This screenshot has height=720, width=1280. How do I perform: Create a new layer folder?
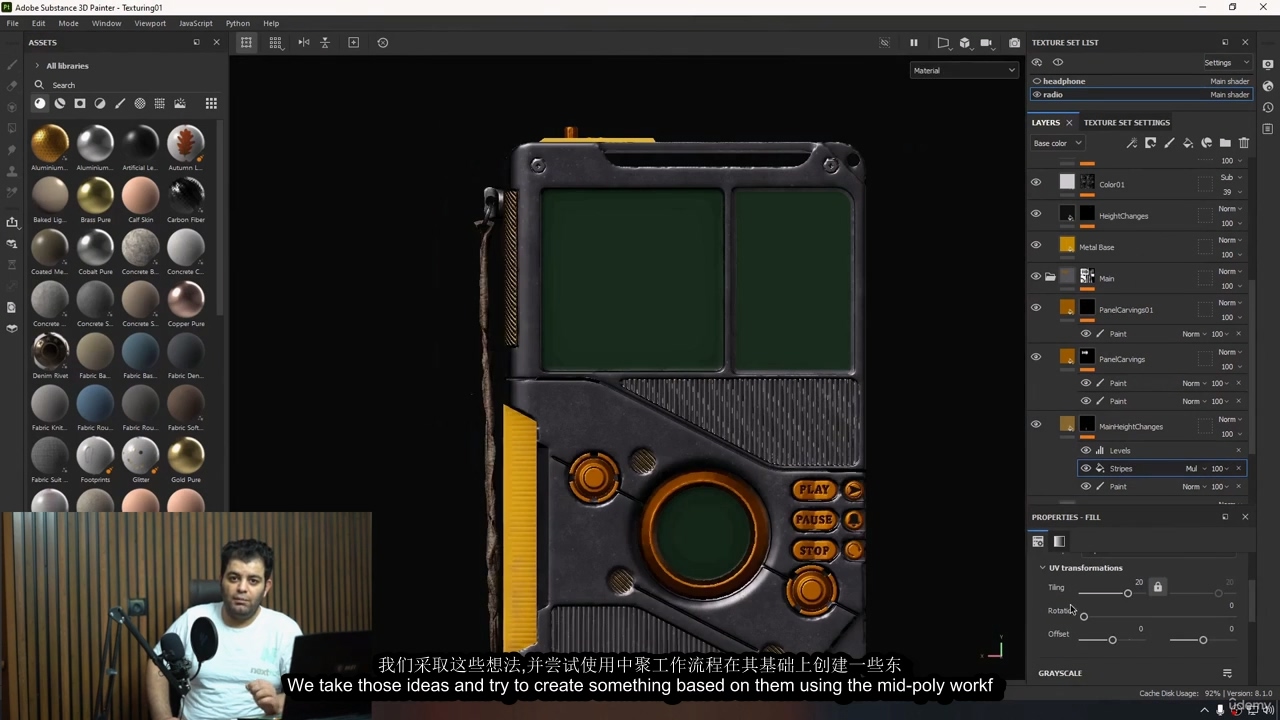pyautogui.click(x=1225, y=143)
